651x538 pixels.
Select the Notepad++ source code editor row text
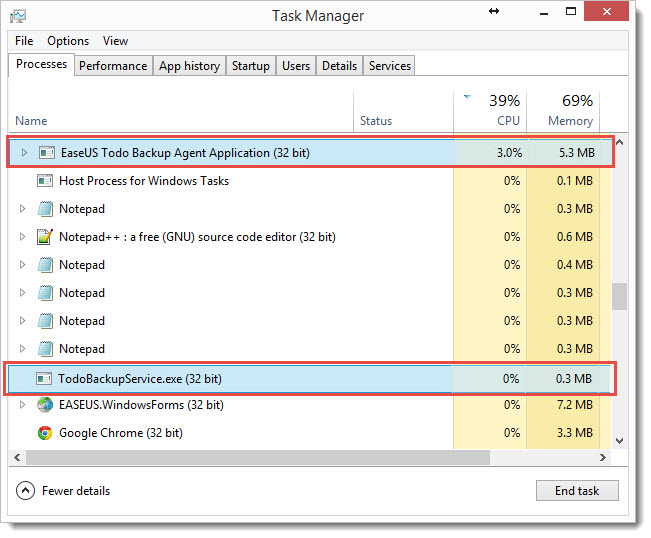click(x=197, y=237)
